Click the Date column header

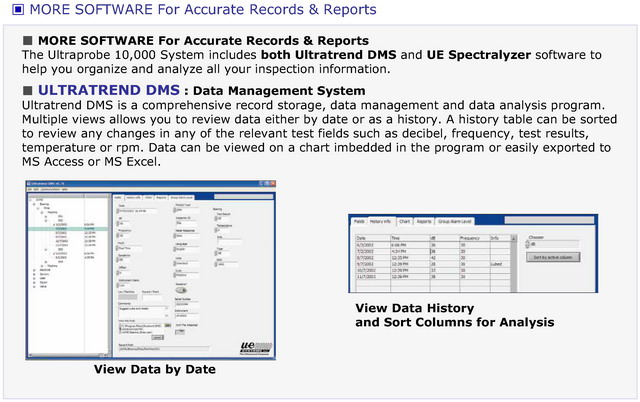[372, 238]
